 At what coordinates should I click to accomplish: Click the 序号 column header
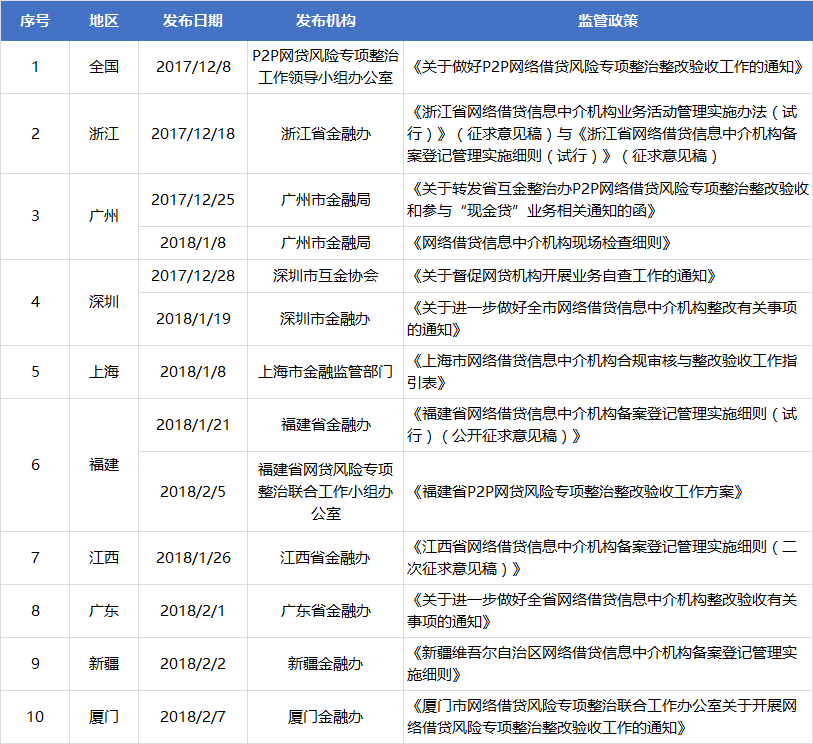[x=35, y=20]
